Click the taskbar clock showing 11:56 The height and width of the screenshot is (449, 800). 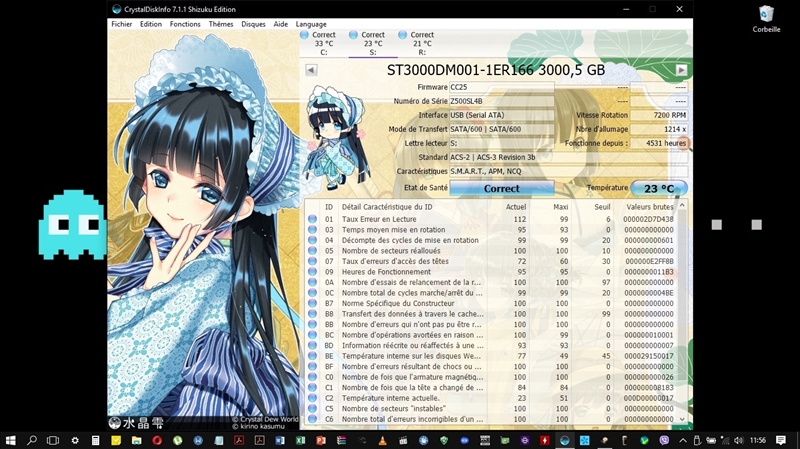tap(758, 440)
